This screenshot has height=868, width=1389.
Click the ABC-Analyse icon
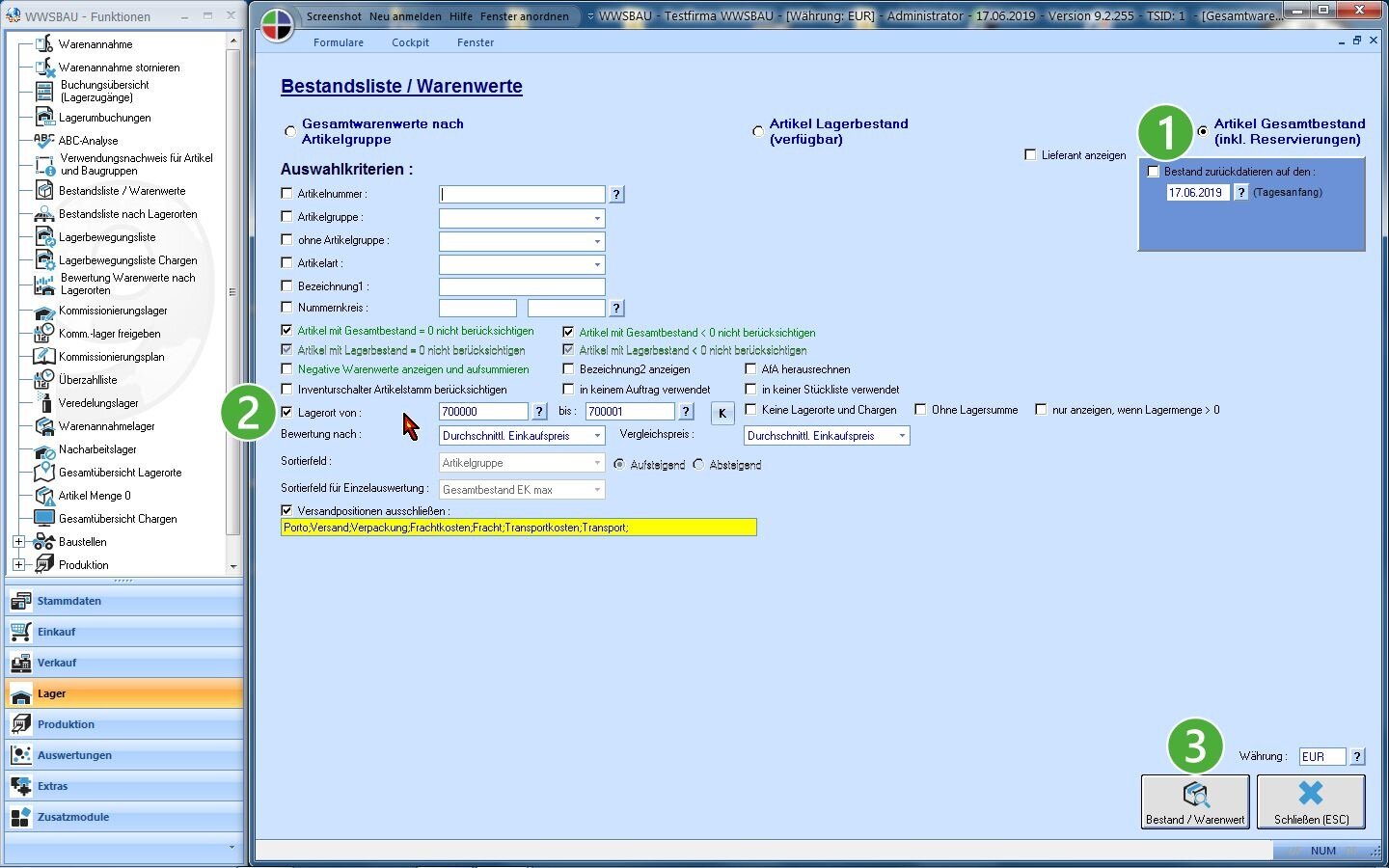click(x=44, y=141)
